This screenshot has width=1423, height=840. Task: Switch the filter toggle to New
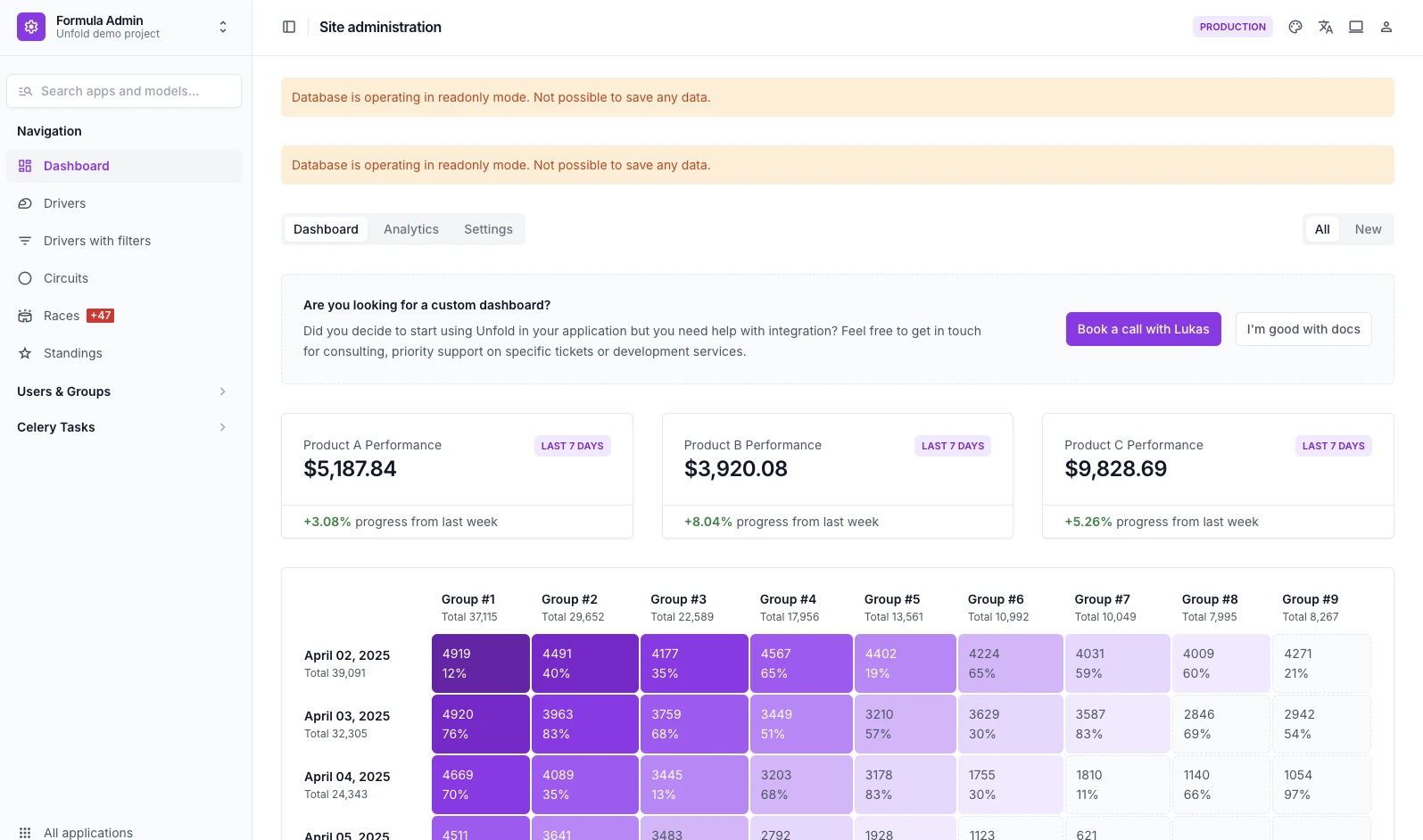click(x=1368, y=229)
